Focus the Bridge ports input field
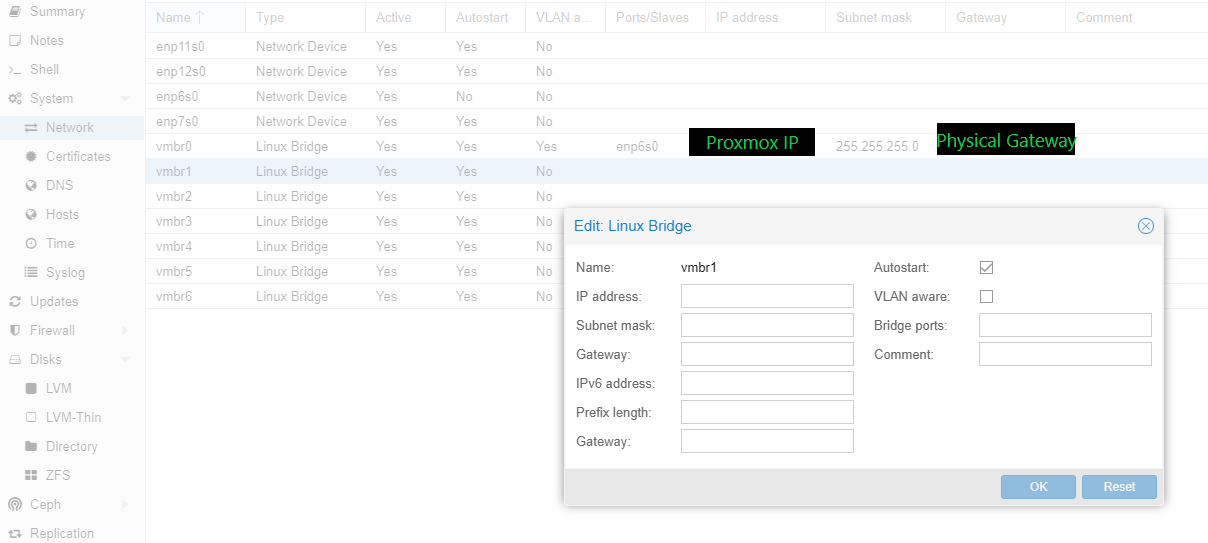The width and height of the screenshot is (1208, 543). coord(1065,325)
